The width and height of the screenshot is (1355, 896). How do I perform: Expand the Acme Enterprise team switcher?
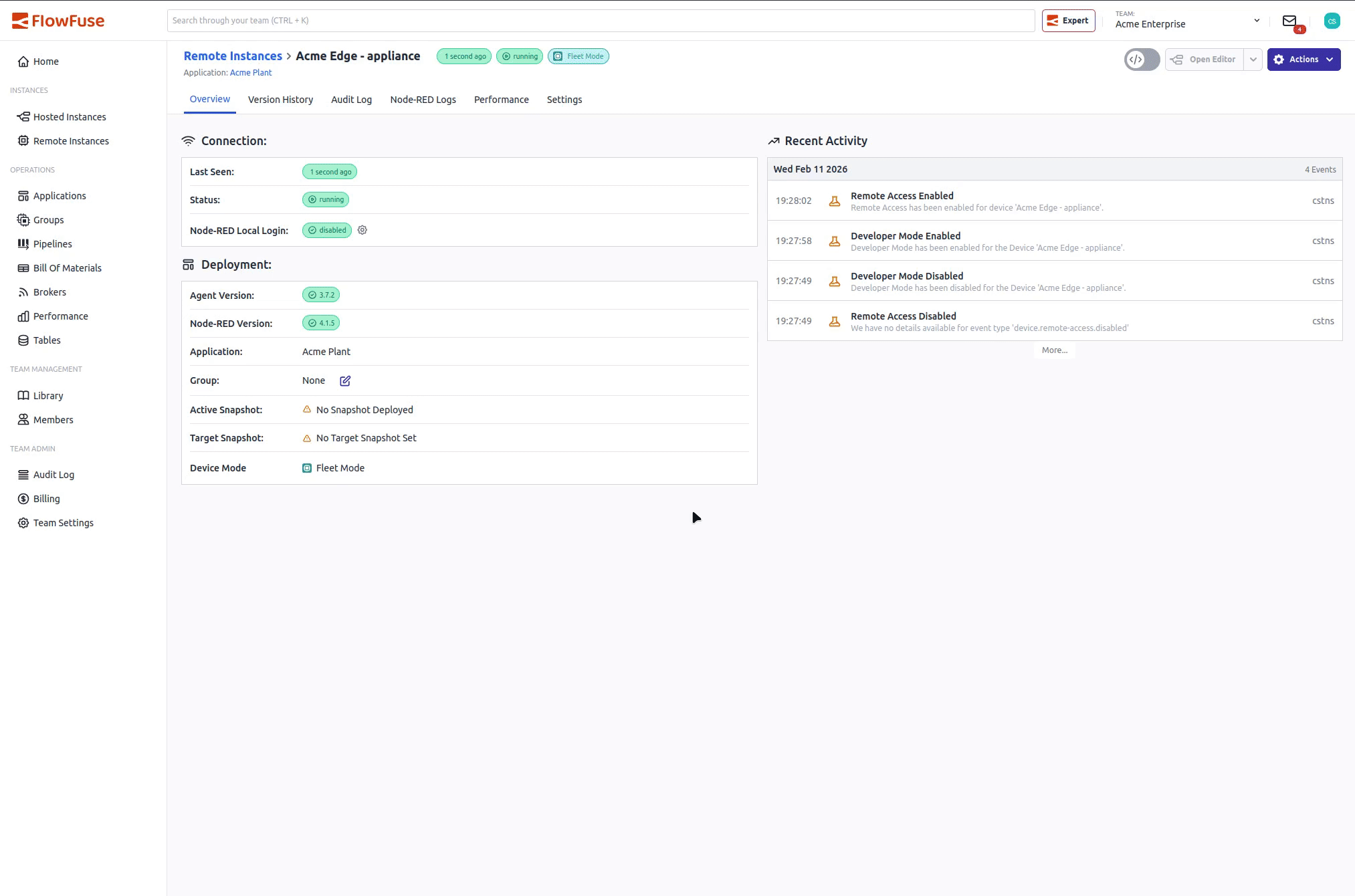click(1257, 20)
